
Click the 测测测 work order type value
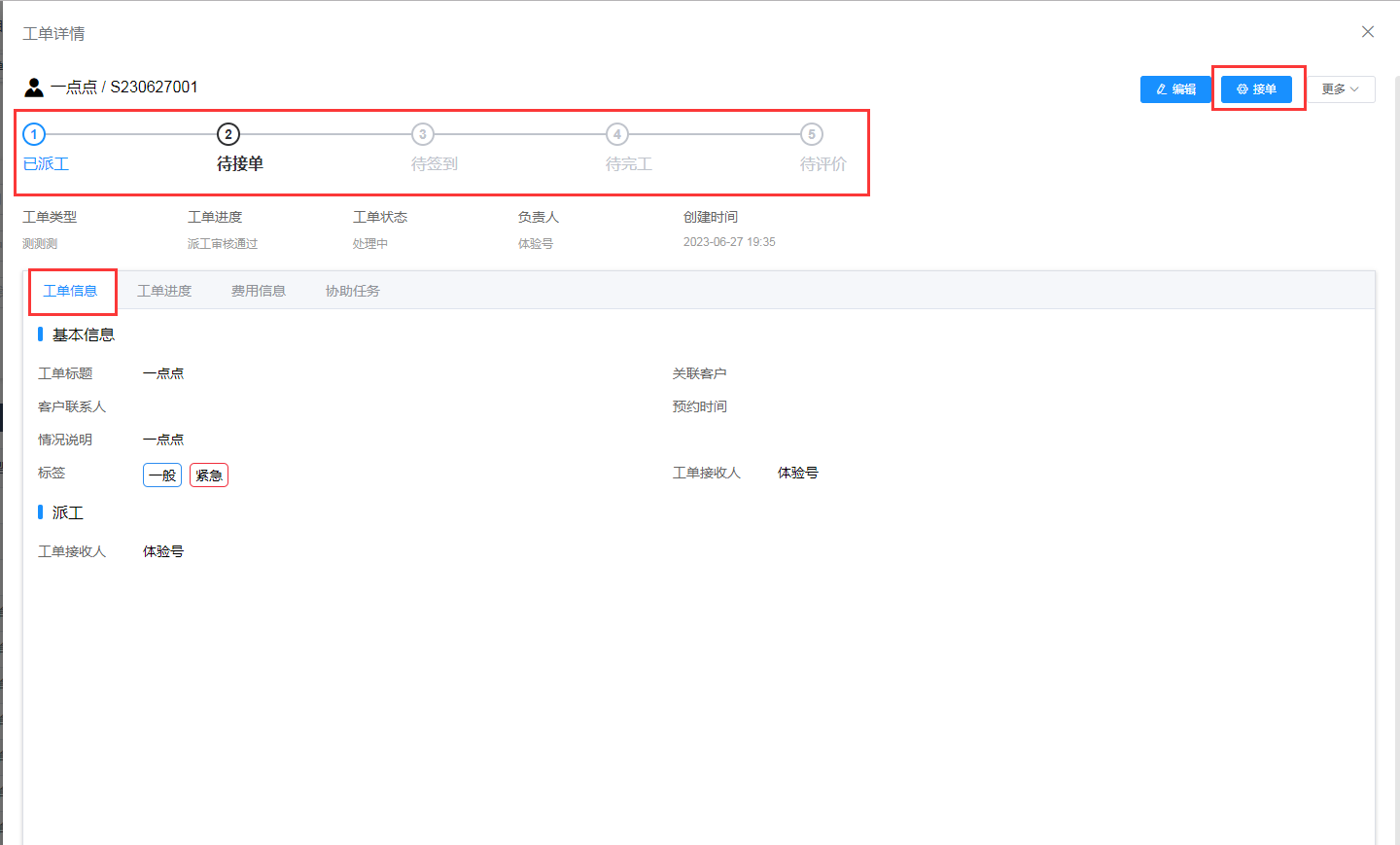(x=40, y=244)
